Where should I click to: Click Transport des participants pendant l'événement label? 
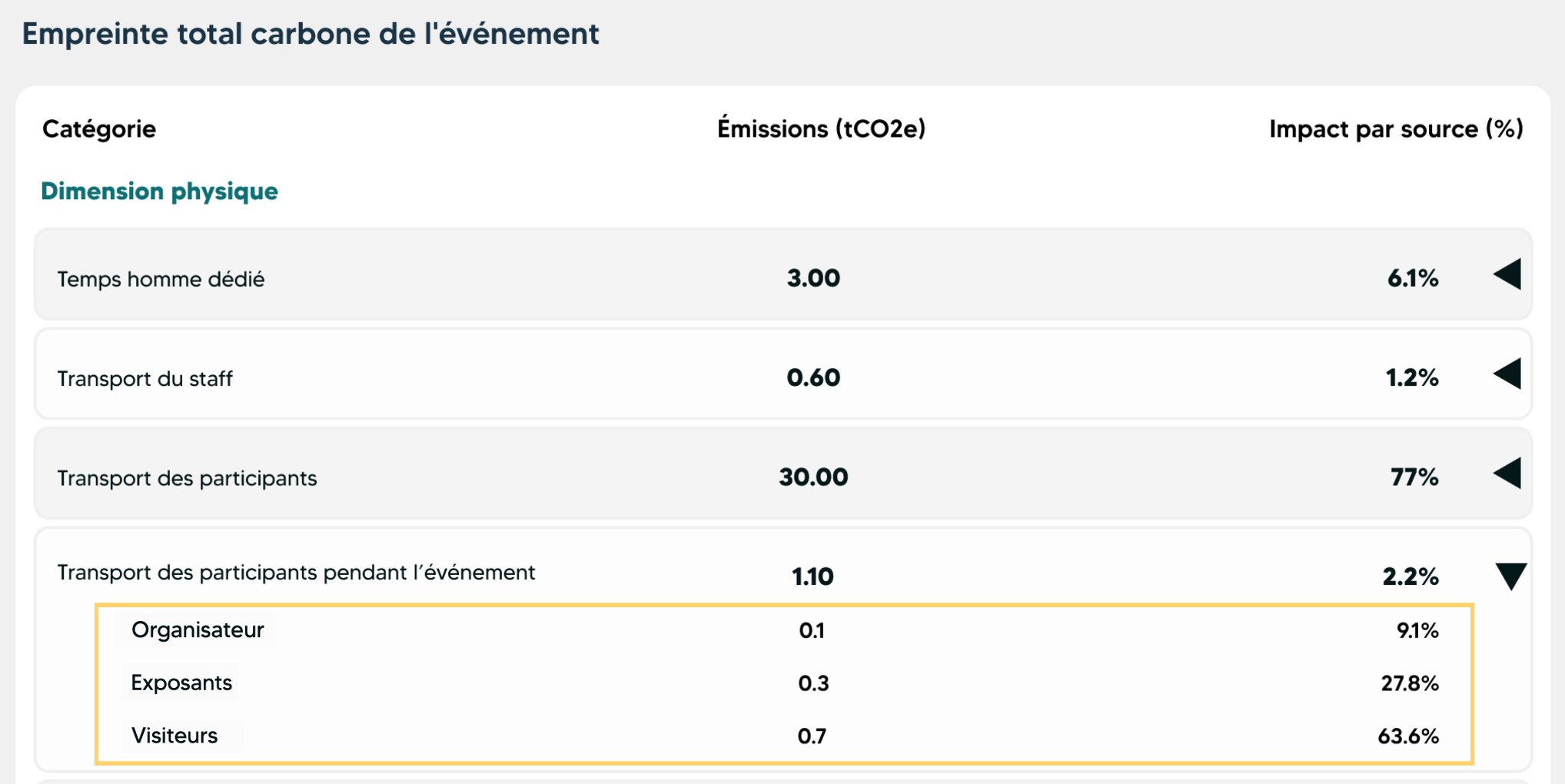tap(296, 573)
